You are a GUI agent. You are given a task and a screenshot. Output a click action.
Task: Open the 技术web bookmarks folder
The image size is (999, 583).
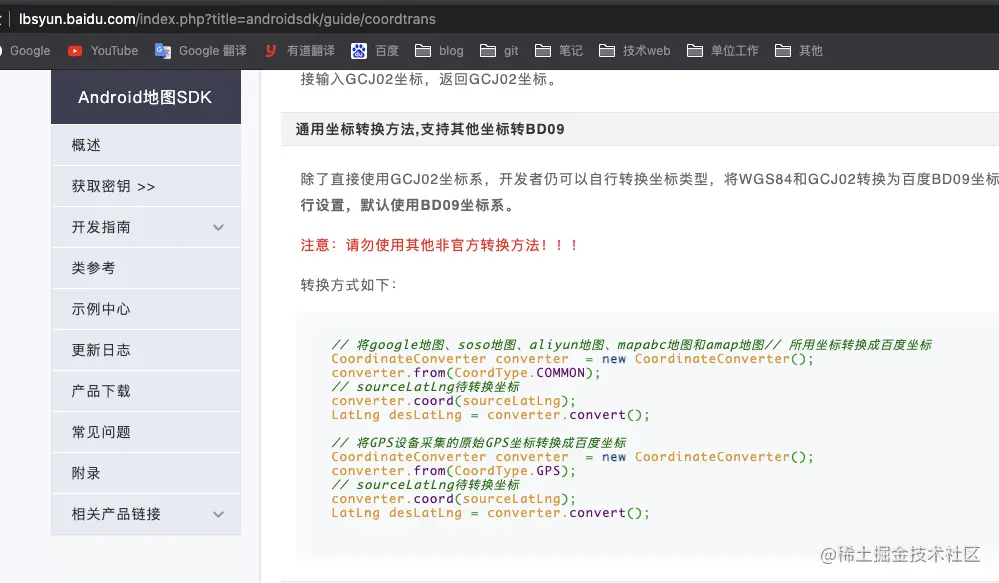[x=635, y=51]
